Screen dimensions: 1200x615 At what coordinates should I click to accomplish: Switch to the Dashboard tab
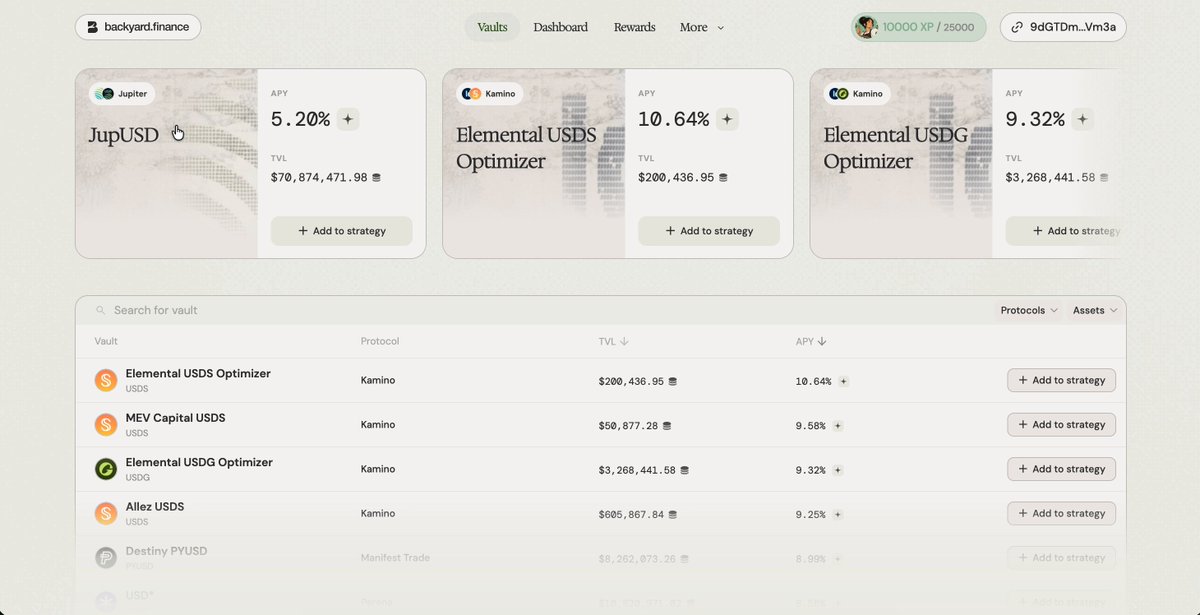tap(560, 27)
